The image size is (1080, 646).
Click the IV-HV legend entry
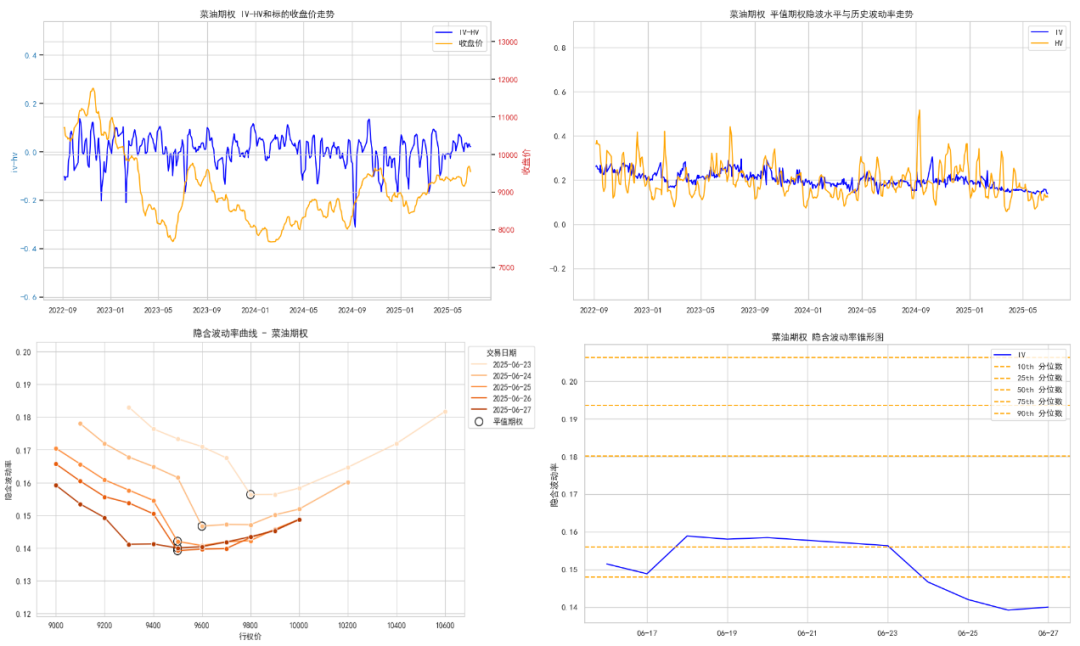457,32
